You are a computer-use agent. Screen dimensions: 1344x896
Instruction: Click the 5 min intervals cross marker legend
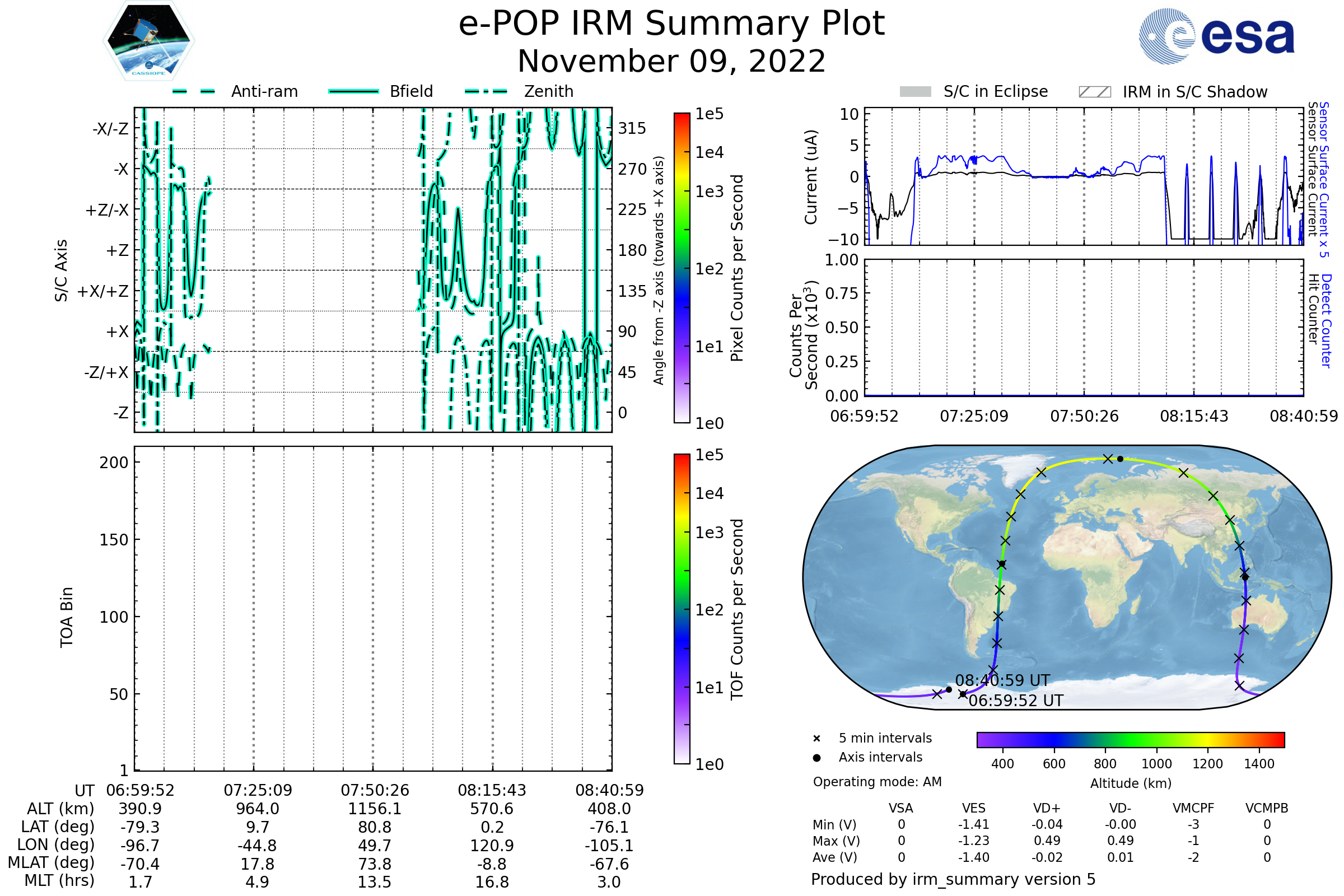[816, 739]
